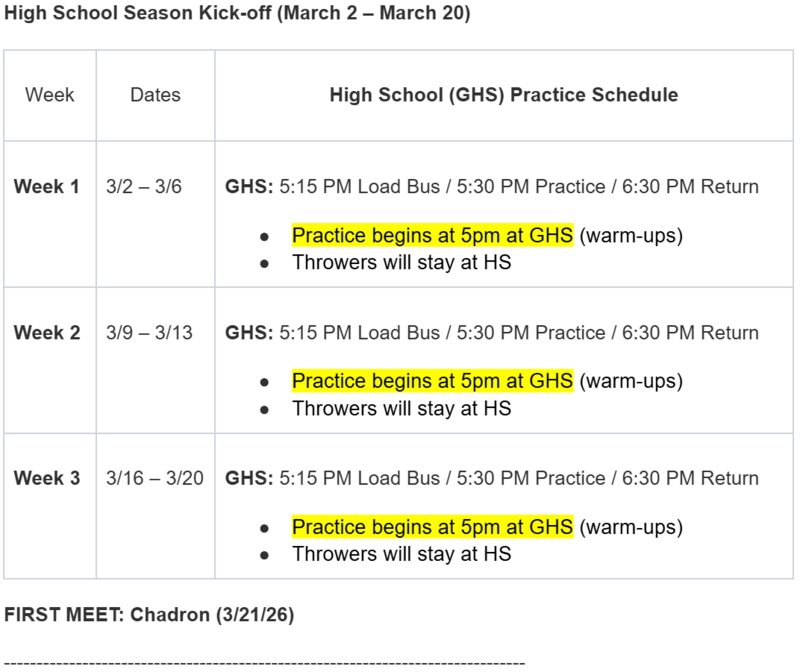
Task: Click Week 1's highlighted practice begins text
Action: [432, 237]
